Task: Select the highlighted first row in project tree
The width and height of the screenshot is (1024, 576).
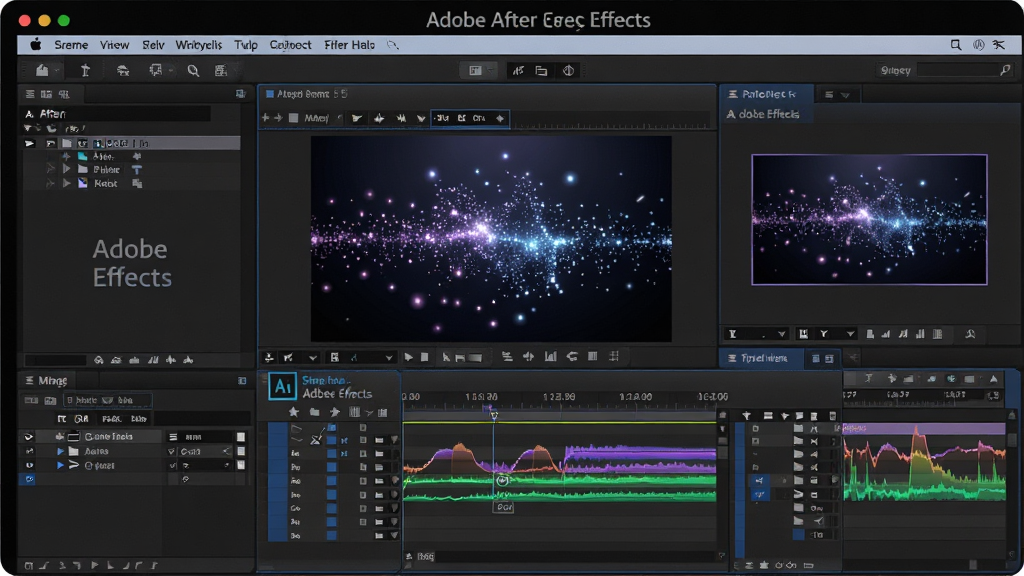Action: 132,143
